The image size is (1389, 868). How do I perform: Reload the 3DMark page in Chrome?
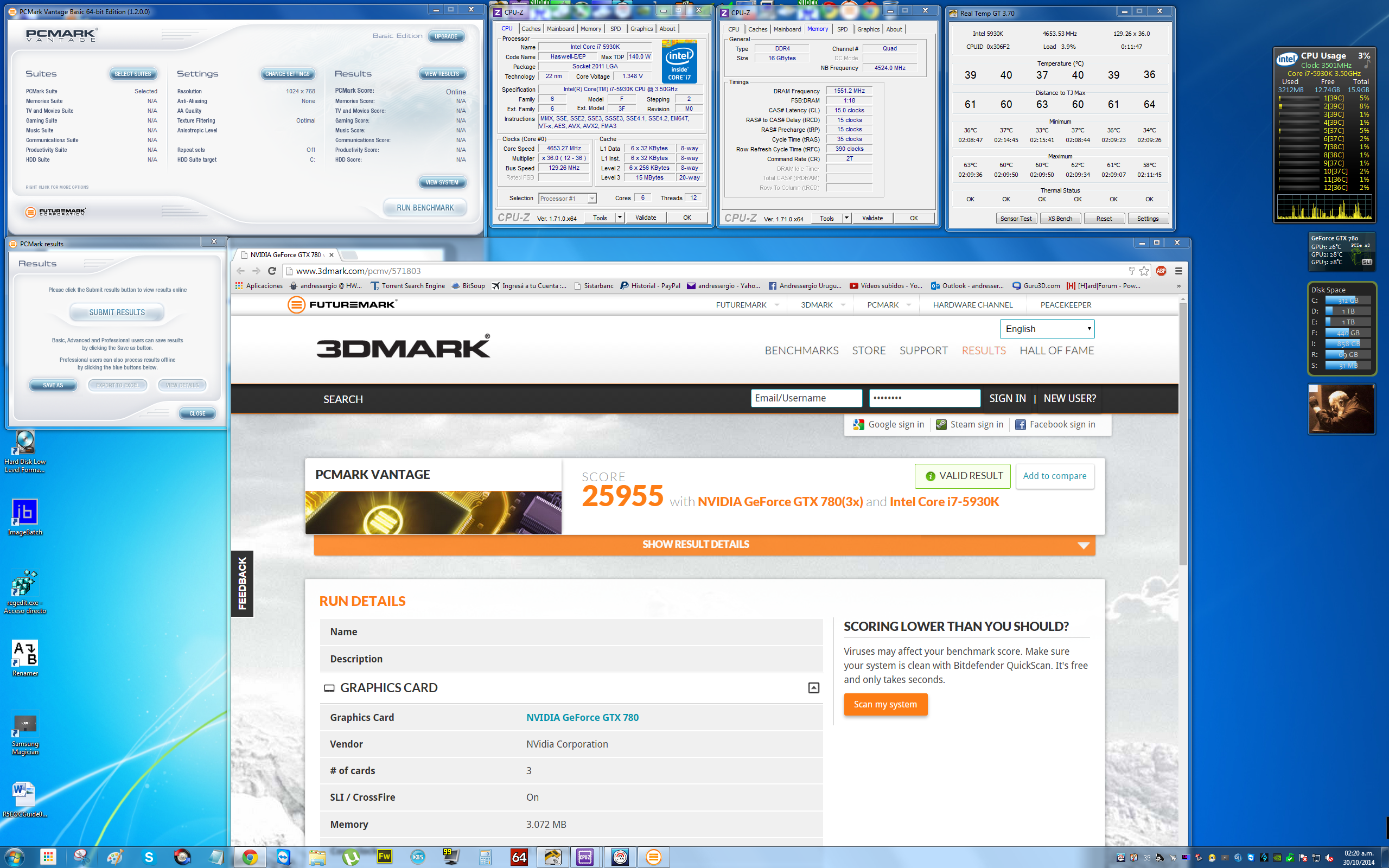272,271
